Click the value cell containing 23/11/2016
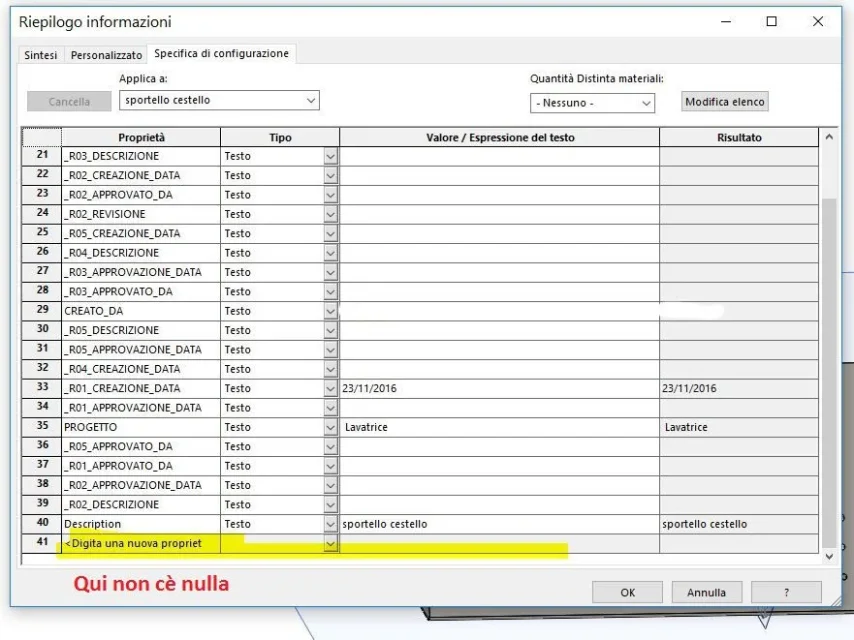Viewport: 854px width, 640px height. click(x=499, y=388)
